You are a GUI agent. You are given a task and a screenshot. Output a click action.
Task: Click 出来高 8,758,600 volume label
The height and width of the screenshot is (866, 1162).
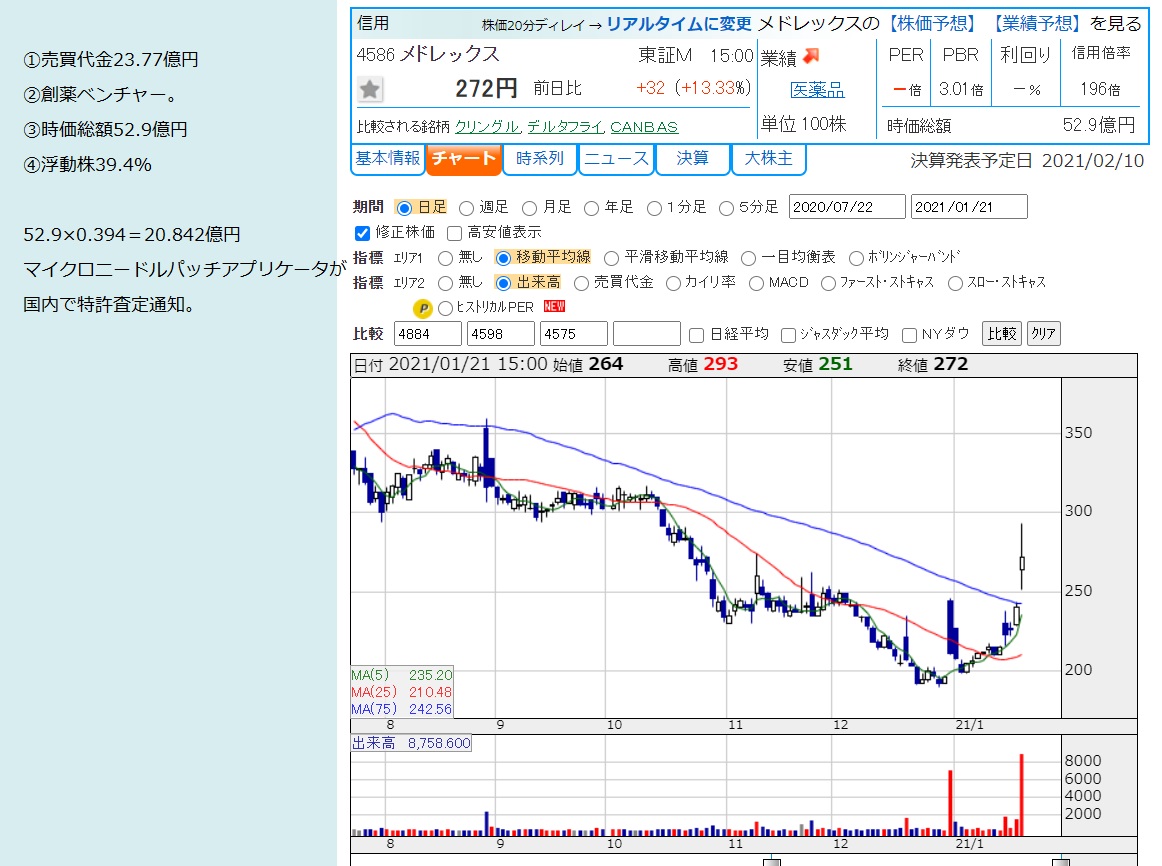[x=411, y=743]
